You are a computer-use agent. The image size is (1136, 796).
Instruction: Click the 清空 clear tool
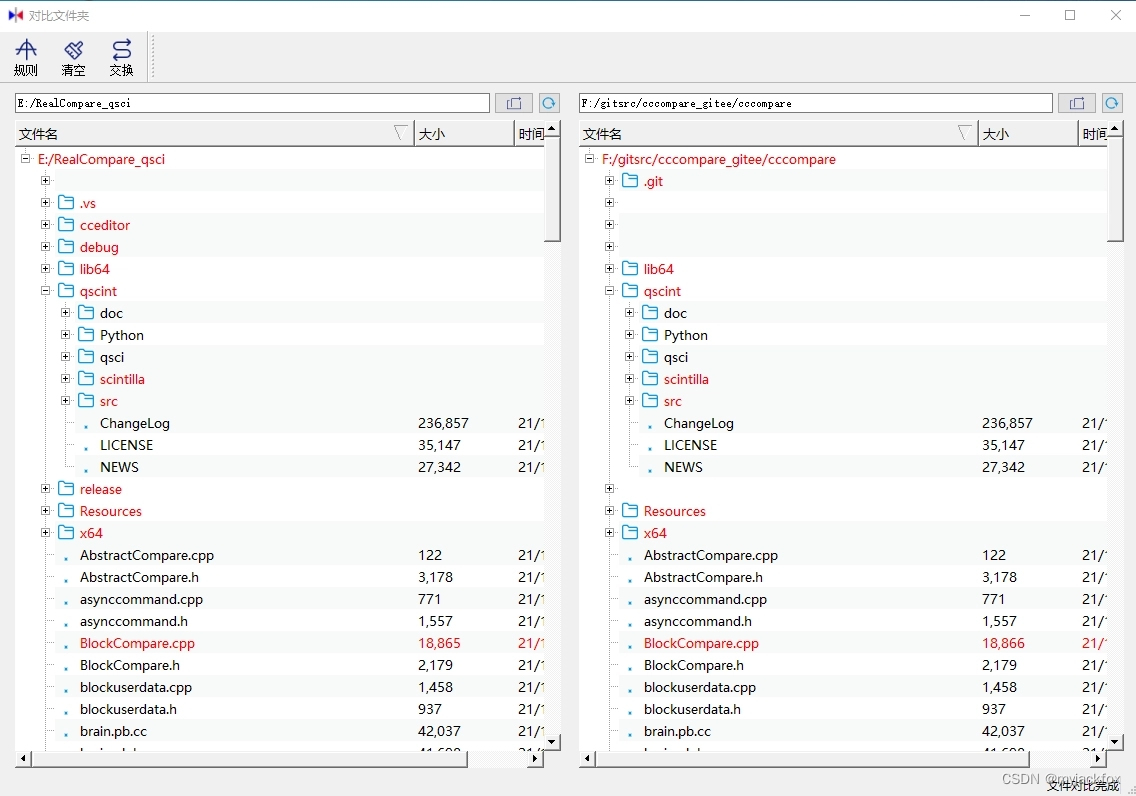click(73, 57)
